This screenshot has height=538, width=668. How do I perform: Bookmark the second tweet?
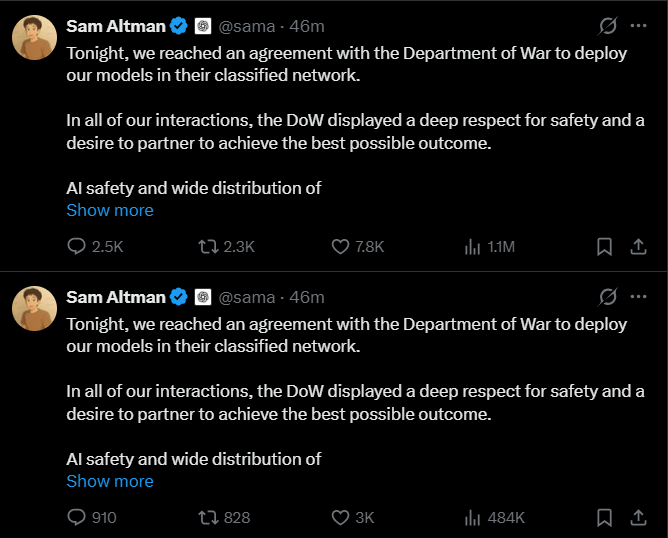pos(604,517)
